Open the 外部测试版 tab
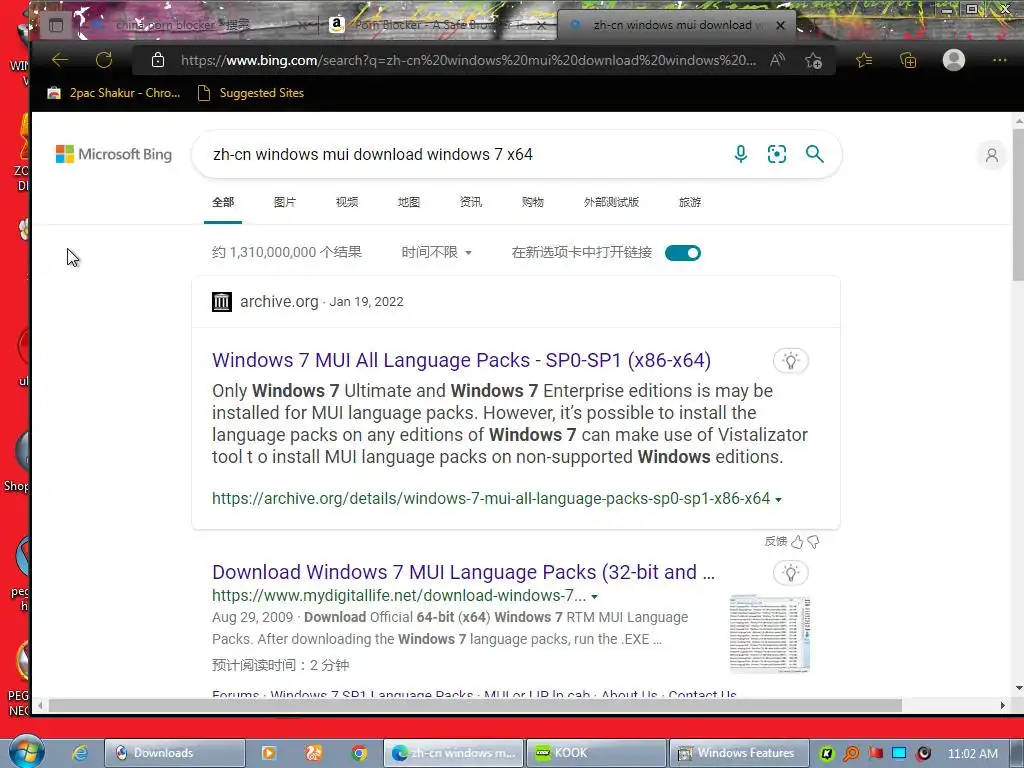This screenshot has height=768, width=1024. 611,202
